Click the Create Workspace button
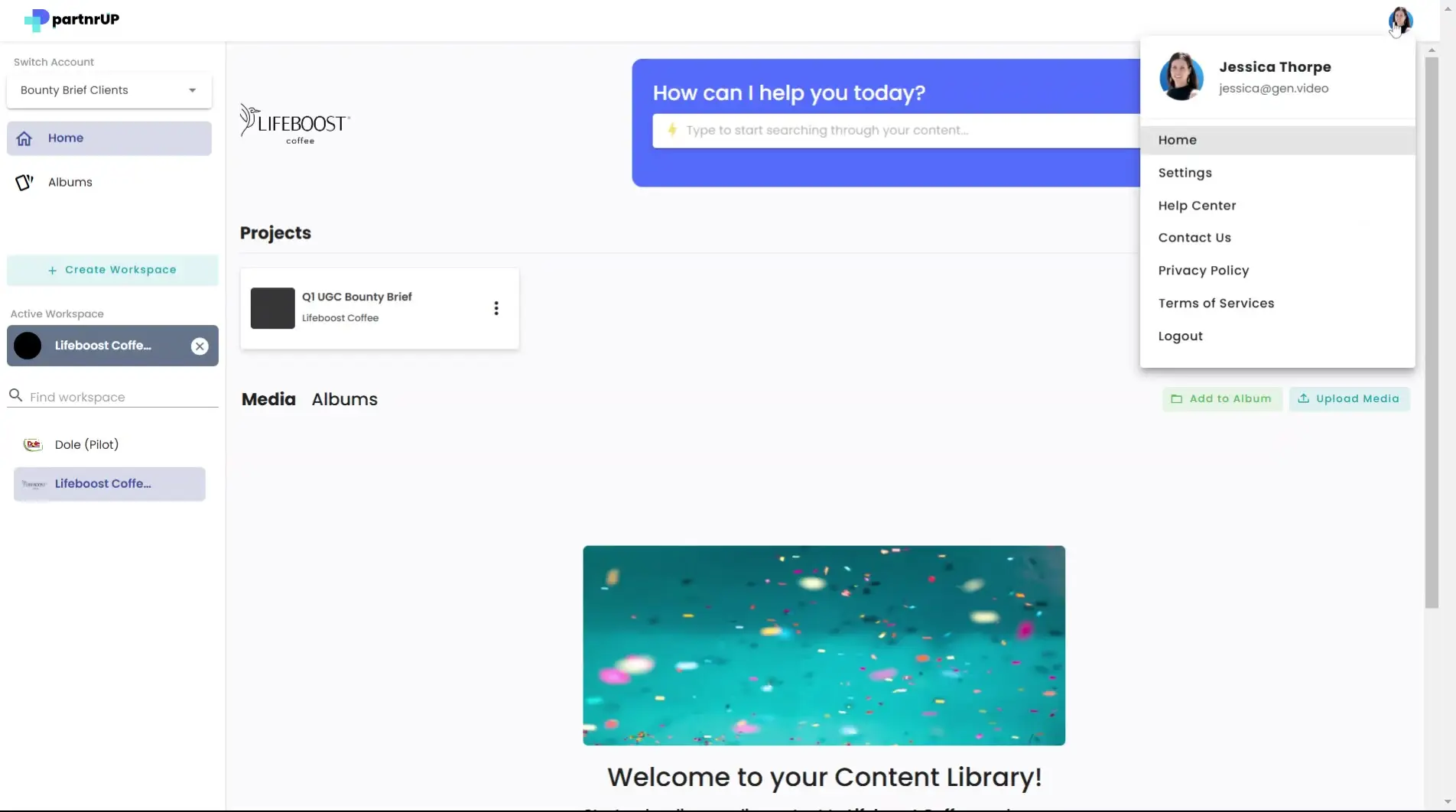Viewport: 1456px width, 812px height. click(112, 269)
